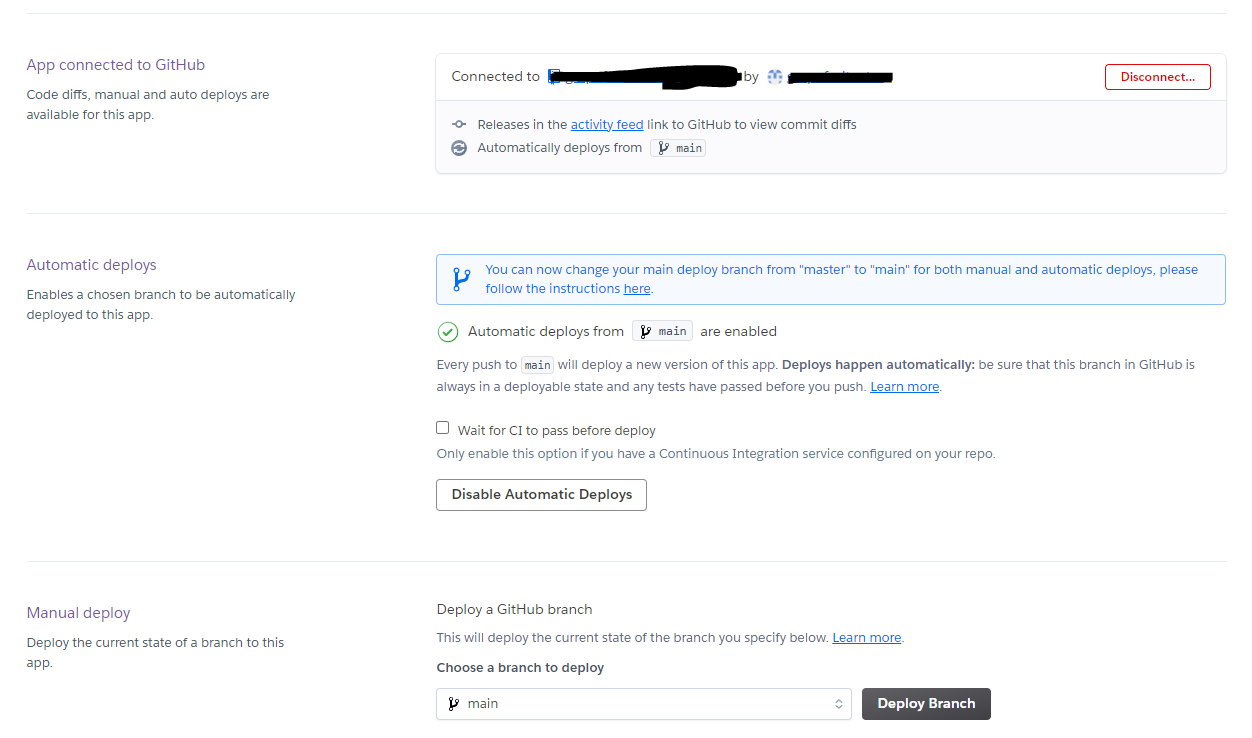The height and width of the screenshot is (738, 1252).
Task: Open the activity feed link
Action: (607, 125)
